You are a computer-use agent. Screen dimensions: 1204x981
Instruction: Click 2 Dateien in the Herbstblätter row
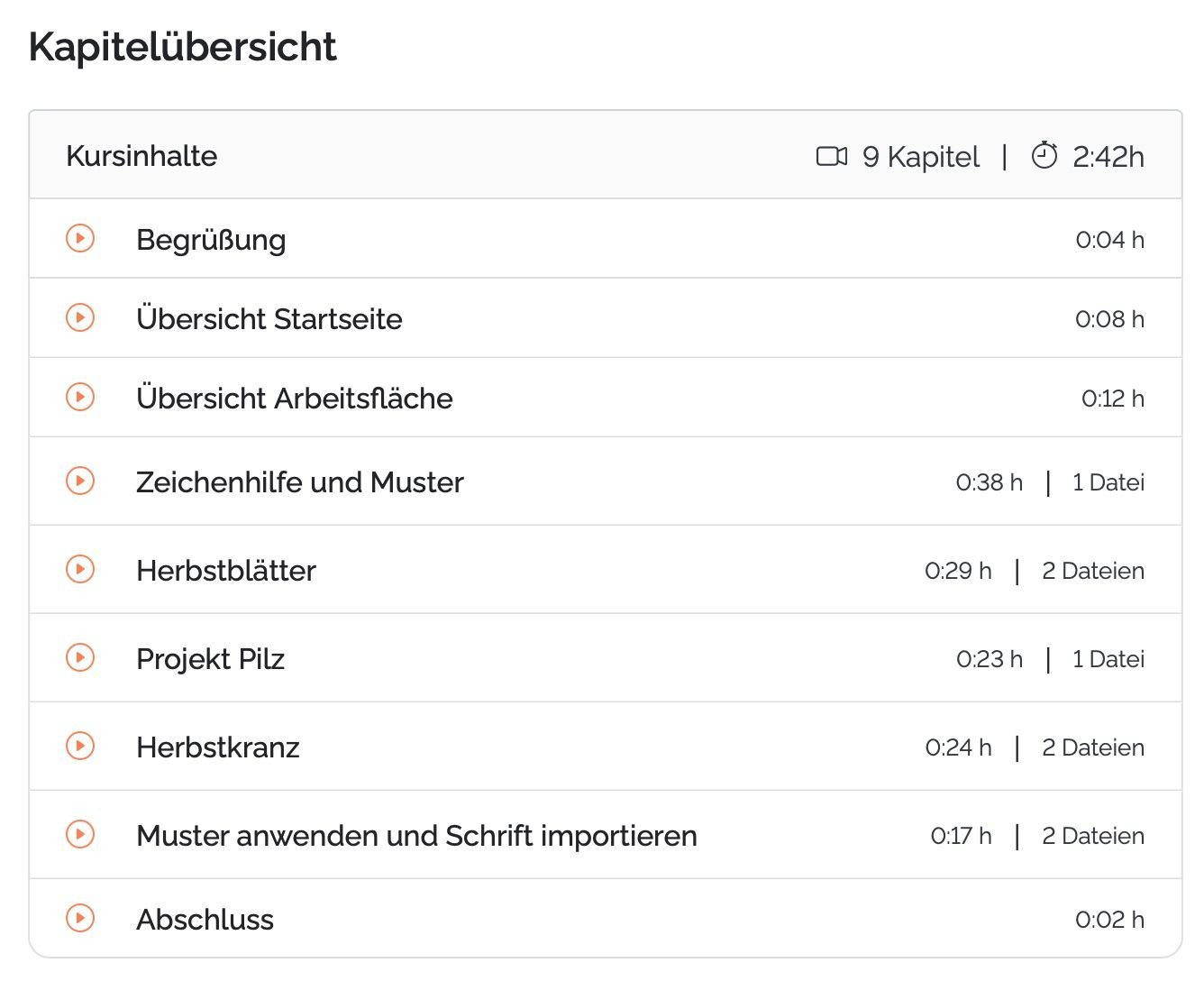point(1092,571)
